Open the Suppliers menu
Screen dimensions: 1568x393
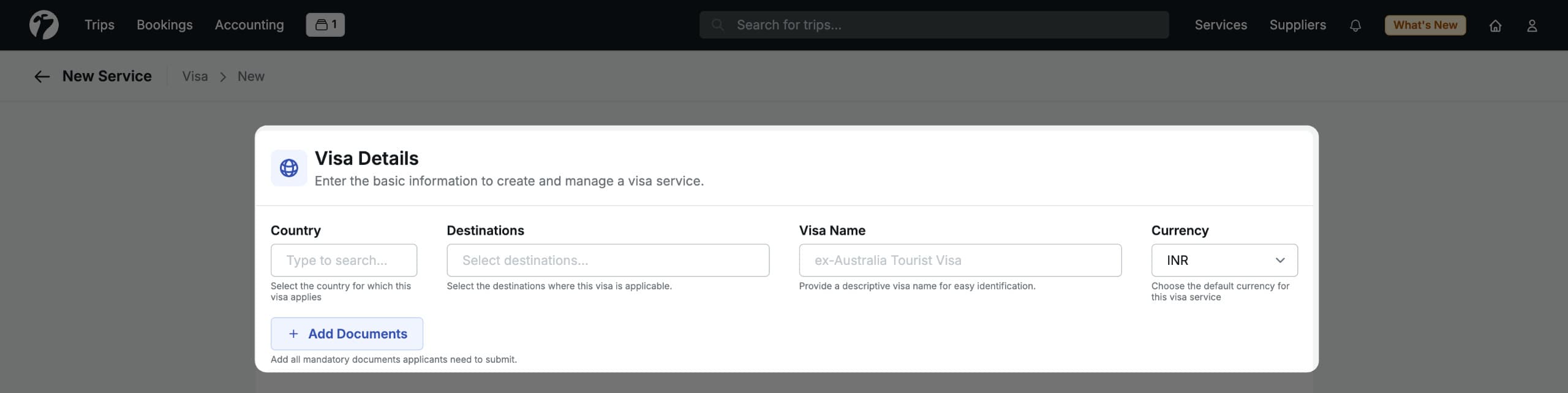coord(1297,25)
